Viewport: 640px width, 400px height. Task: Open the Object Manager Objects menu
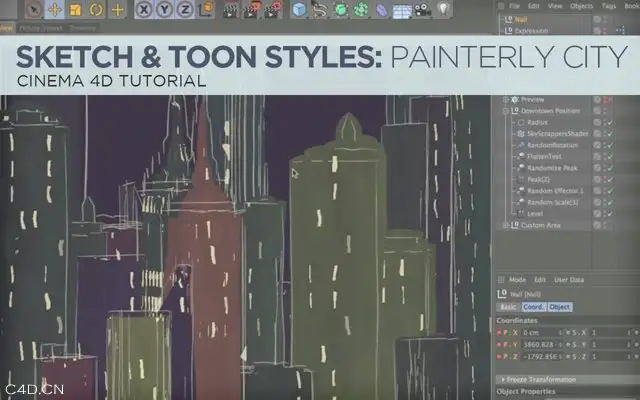[582, 6]
